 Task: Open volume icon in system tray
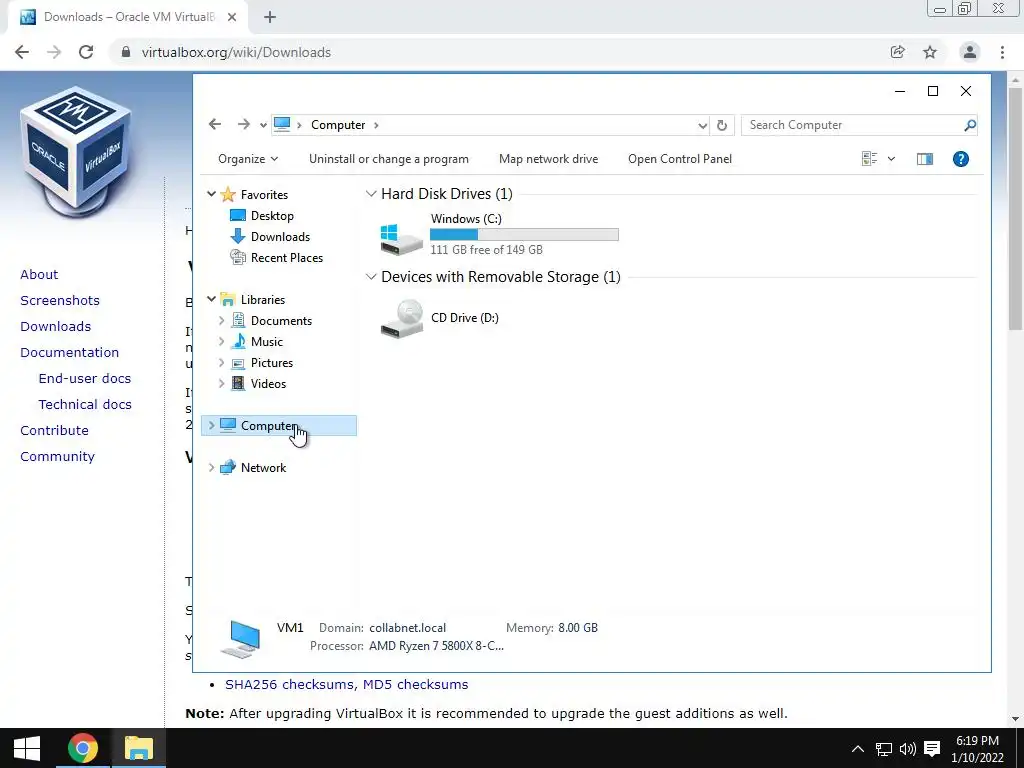pos(907,749)
